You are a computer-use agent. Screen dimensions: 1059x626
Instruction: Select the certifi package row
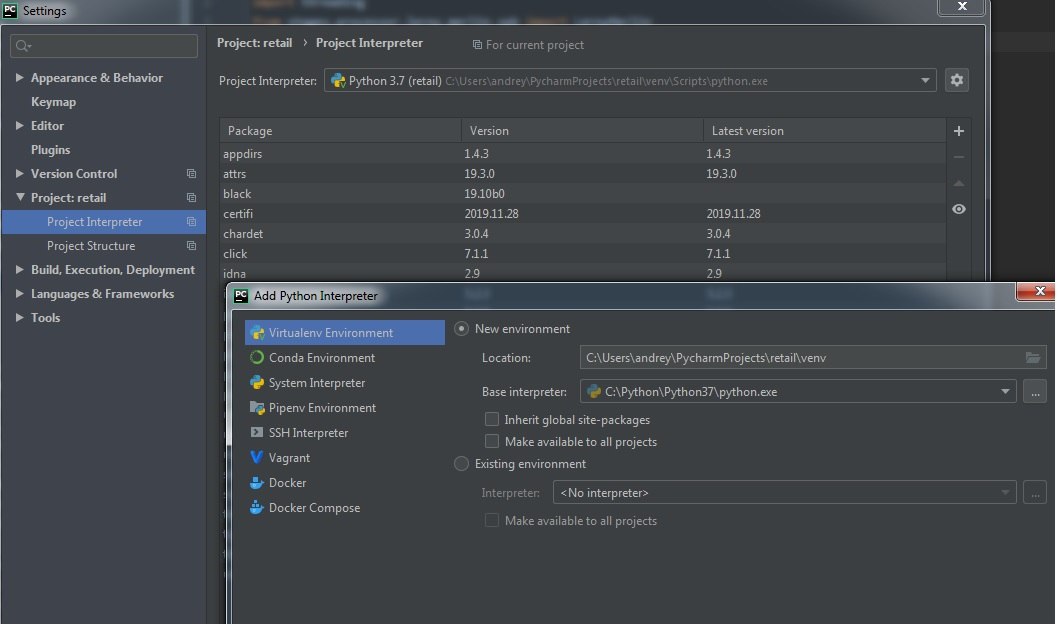(584, 214)
